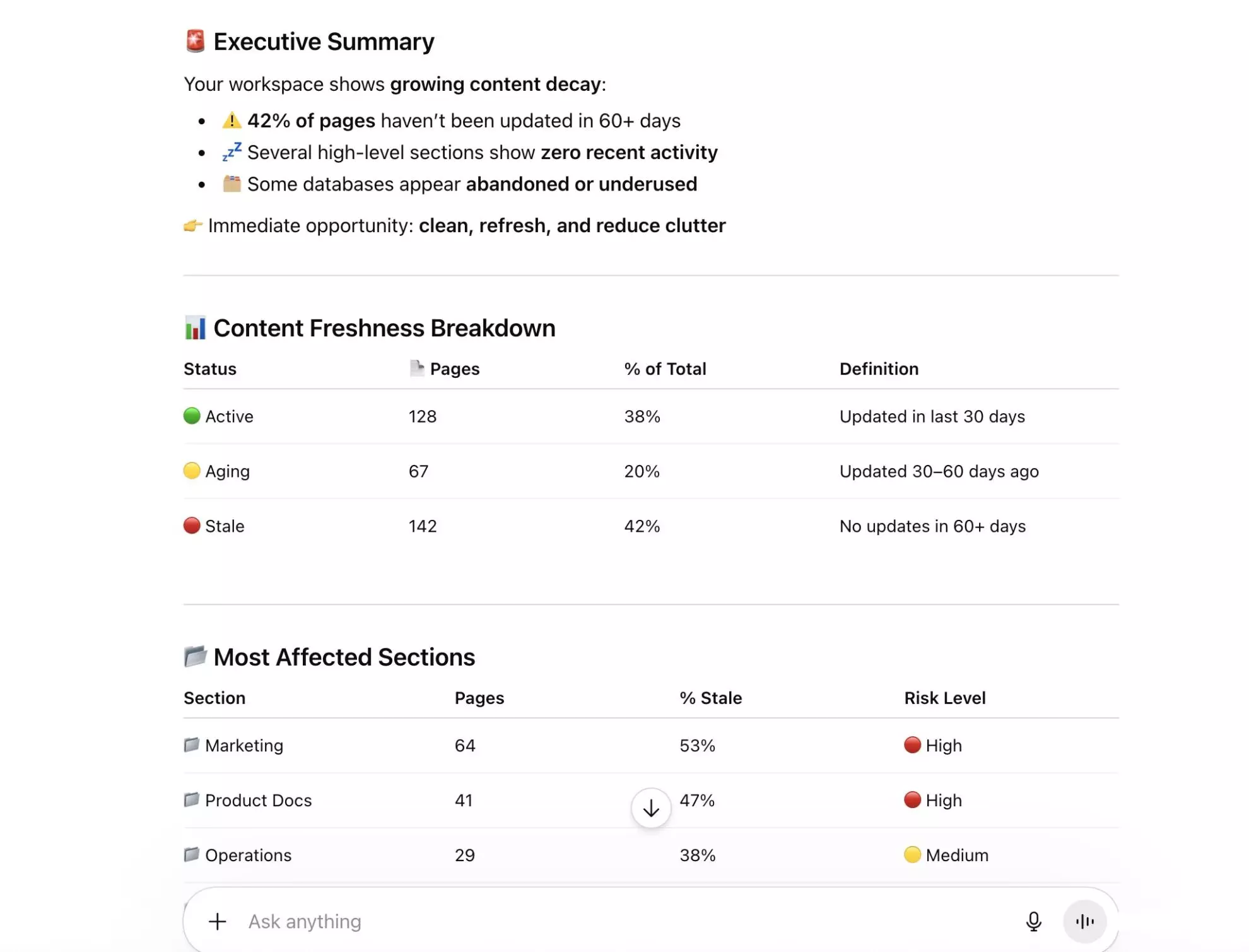The height and width of the screenshot is (952, 1249).
Task: Click the warning icon beside 42% of pages
Action: click(x=232, y=119)
